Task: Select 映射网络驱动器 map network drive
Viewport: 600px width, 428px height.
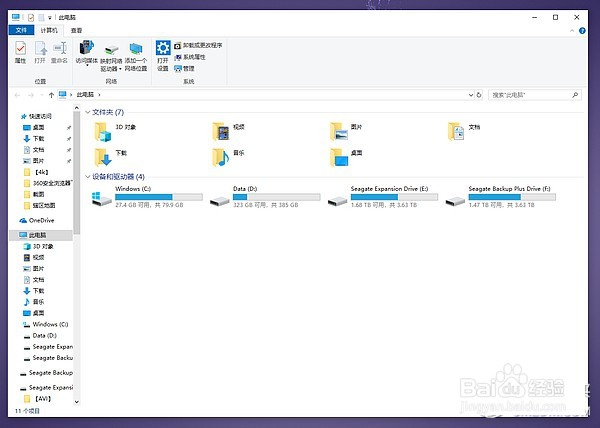Action: pyautogui.click(x=111, y=57)
